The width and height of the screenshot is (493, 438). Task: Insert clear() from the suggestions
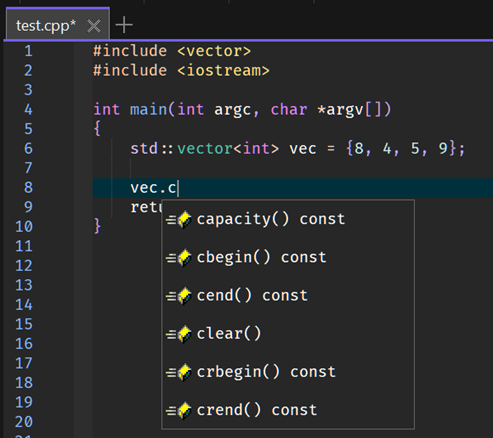pos(288,335)
